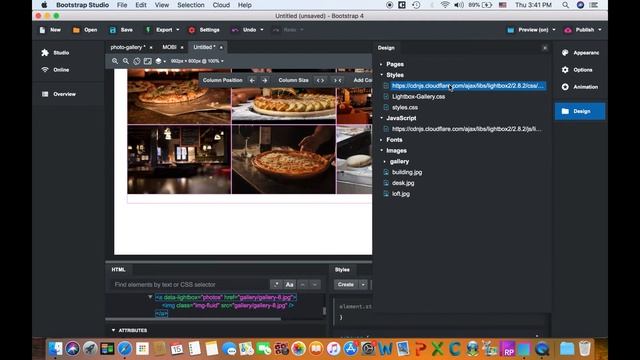Viewport: 640px width, 360px height.
Task: Select styles.css in Styles
Action: [405, 107]
